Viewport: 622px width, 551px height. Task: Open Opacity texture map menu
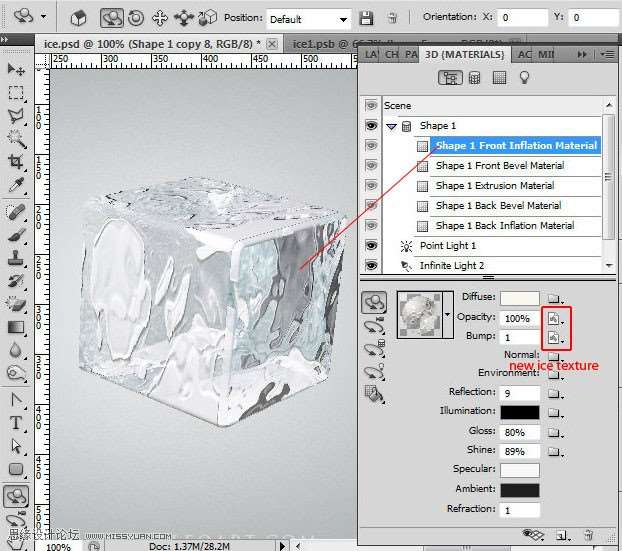555,318
